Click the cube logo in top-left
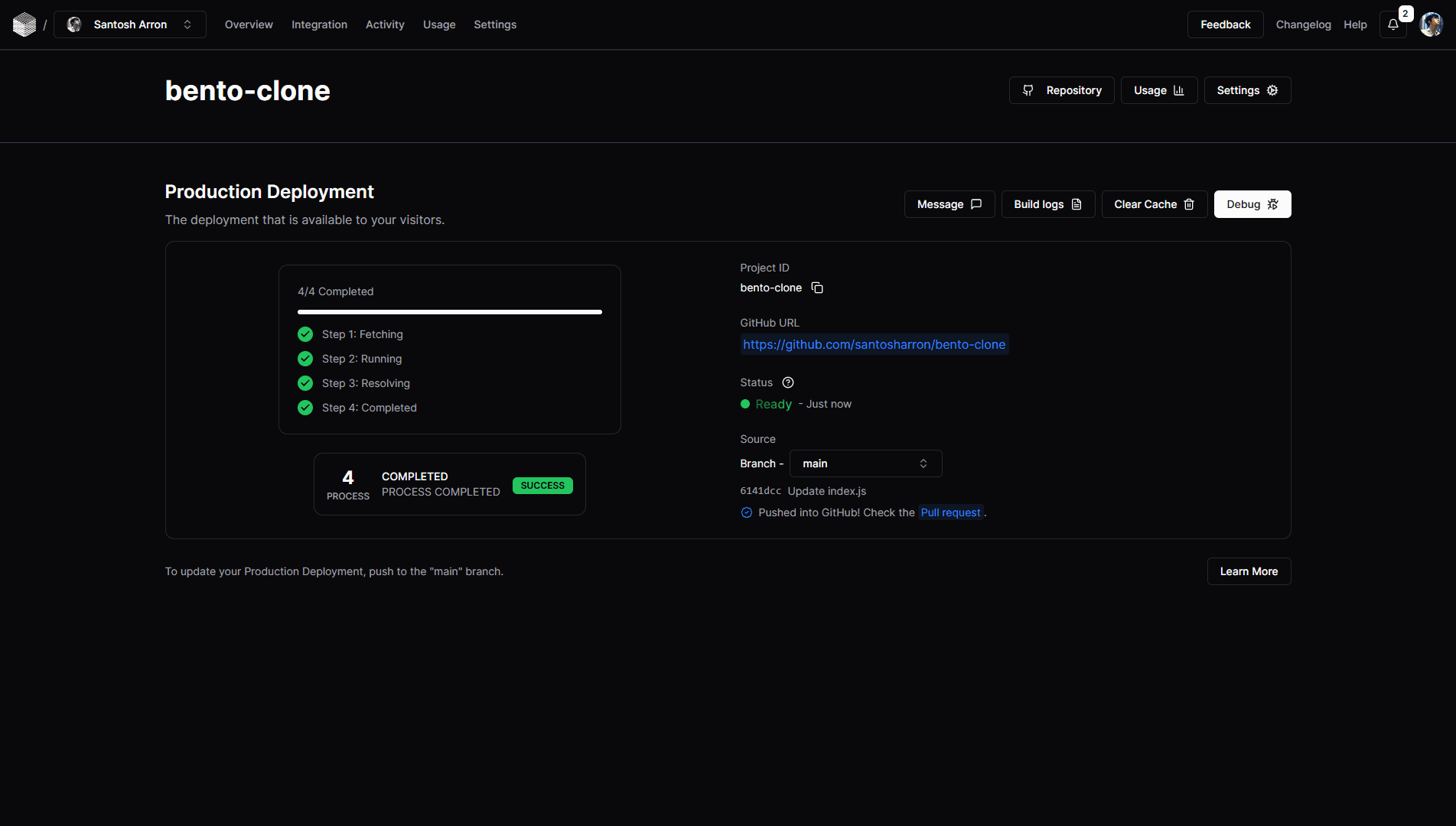This screenshot has height=826, width=1456. [24, 24]
